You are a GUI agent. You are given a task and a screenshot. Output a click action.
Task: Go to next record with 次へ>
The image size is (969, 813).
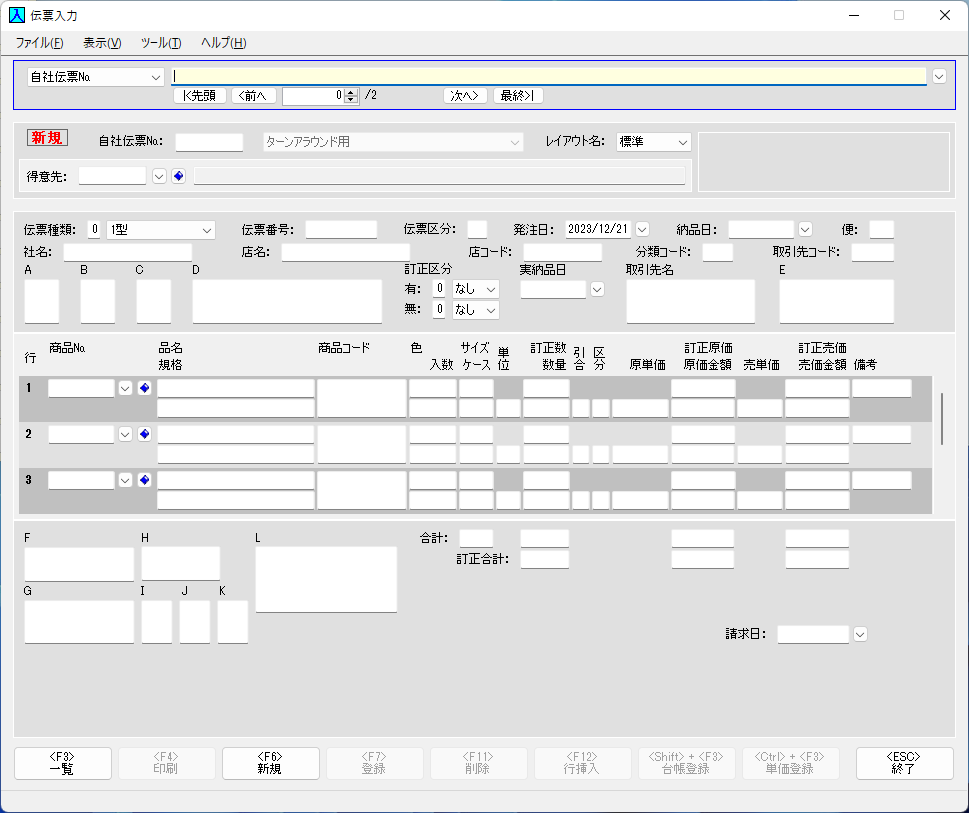tap(465, 96)
